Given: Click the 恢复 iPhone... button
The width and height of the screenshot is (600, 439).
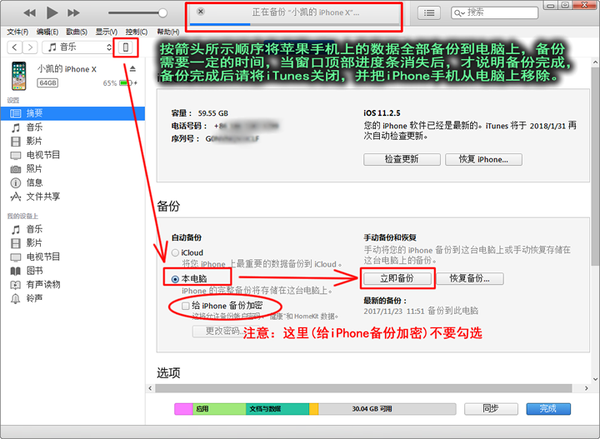Looking at the screenshot, I should [x=484, y=160].
